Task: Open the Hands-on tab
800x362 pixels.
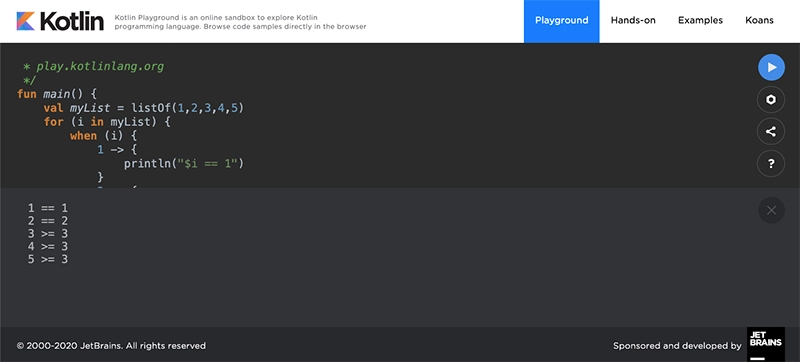Action: tap(633, 21)
